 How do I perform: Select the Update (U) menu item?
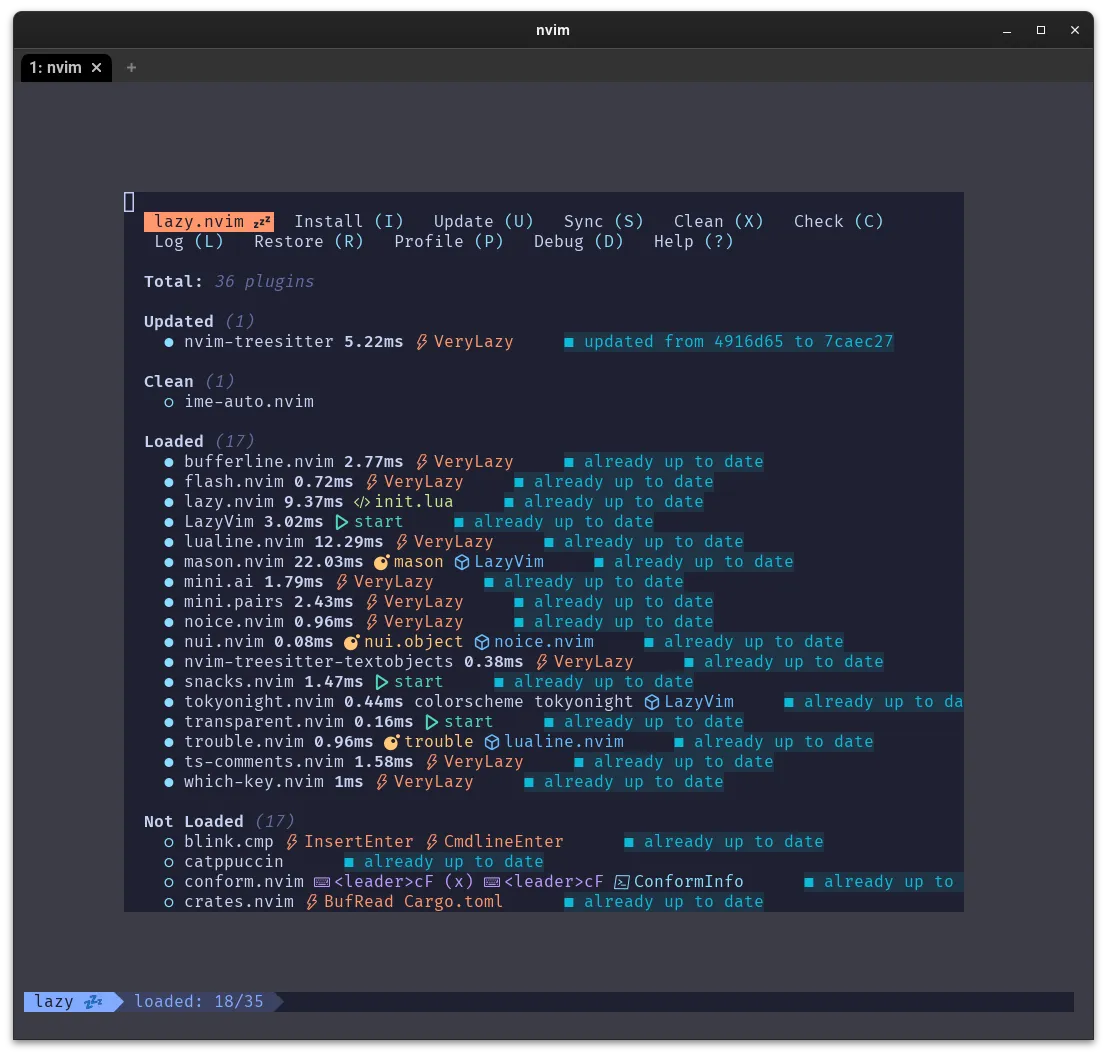[x=484, y=222]
